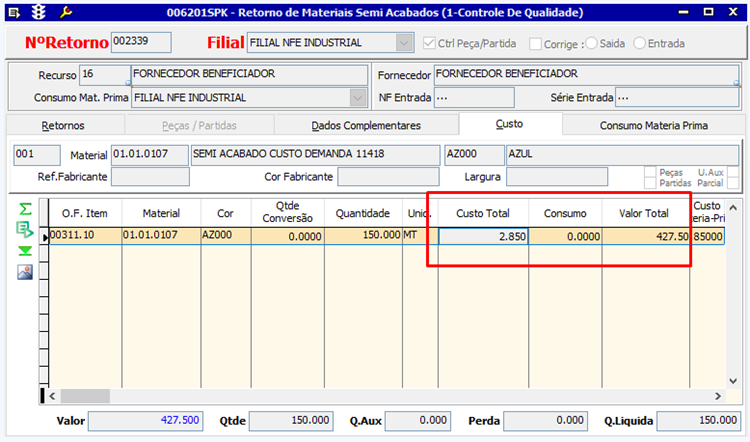Click lookup marker on Recurso description field
750x442 pixels.
128,83
